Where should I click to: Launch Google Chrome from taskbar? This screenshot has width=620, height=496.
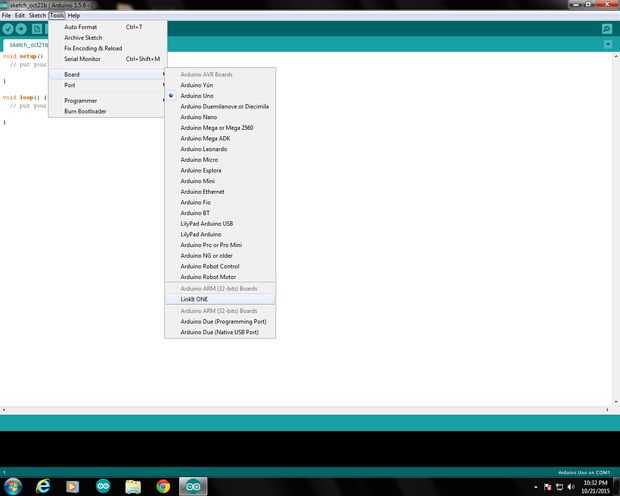pos(163,487)
